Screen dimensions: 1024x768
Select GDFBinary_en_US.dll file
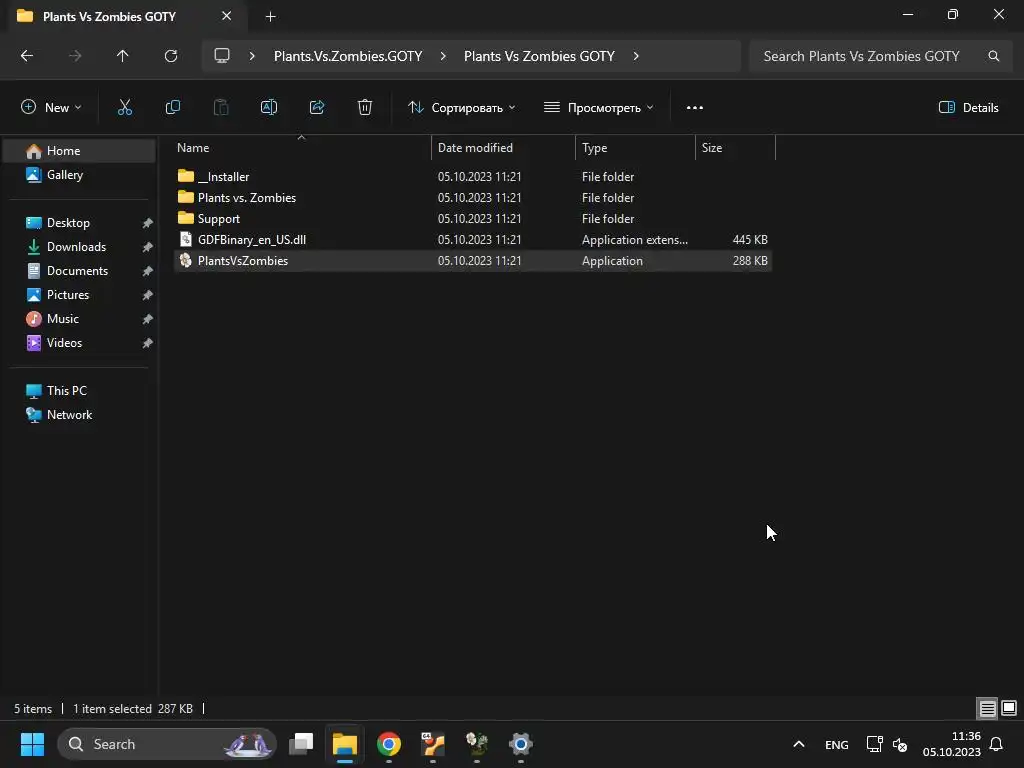[x=473, y=240]
